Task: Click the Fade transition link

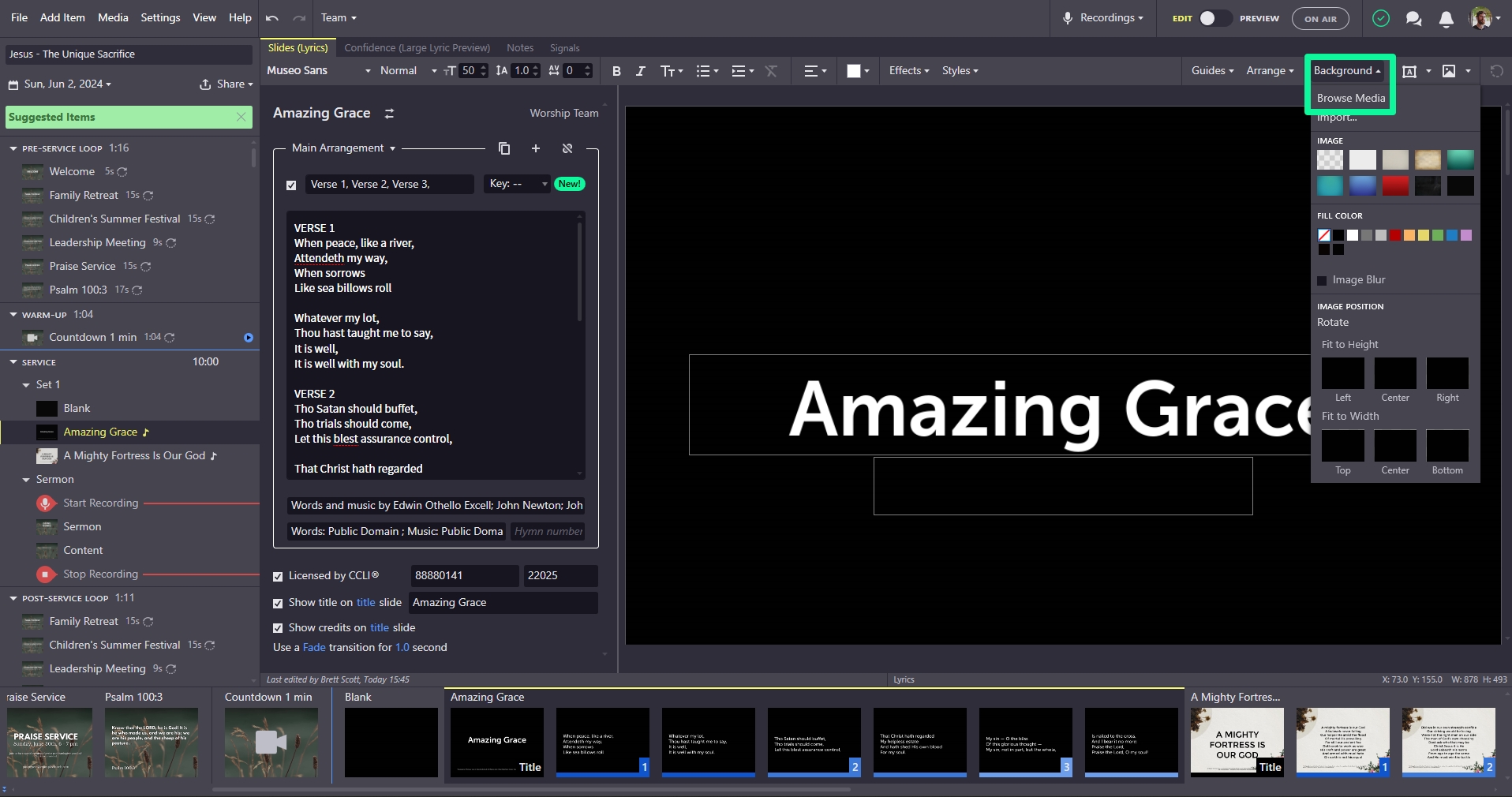Action: 314,647
